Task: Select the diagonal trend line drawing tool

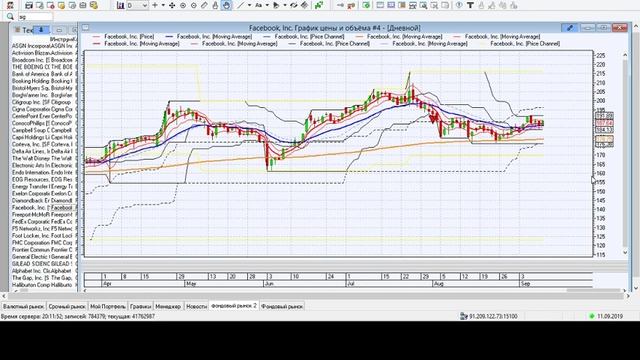Action: [x=241, y=5]
